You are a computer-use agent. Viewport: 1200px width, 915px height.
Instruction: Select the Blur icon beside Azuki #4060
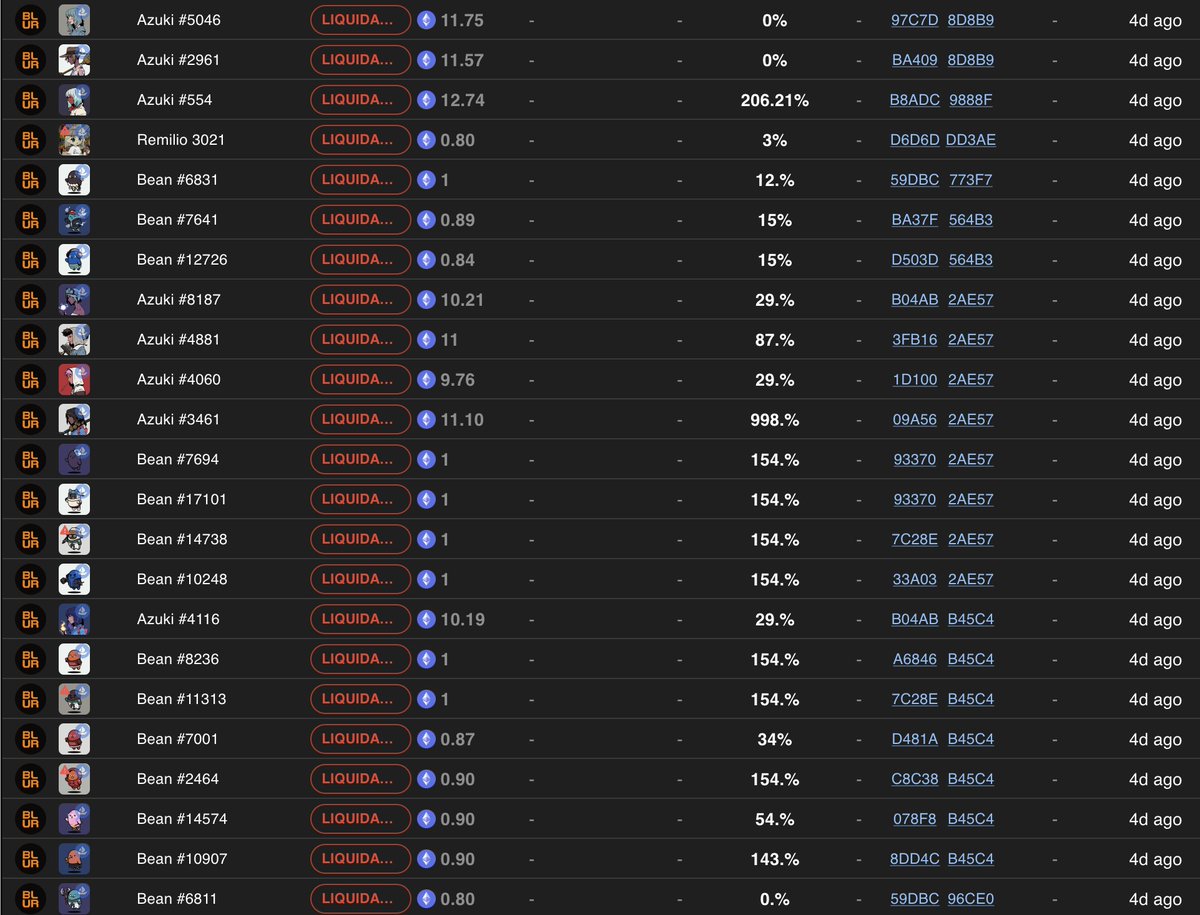tap(30, 380)
